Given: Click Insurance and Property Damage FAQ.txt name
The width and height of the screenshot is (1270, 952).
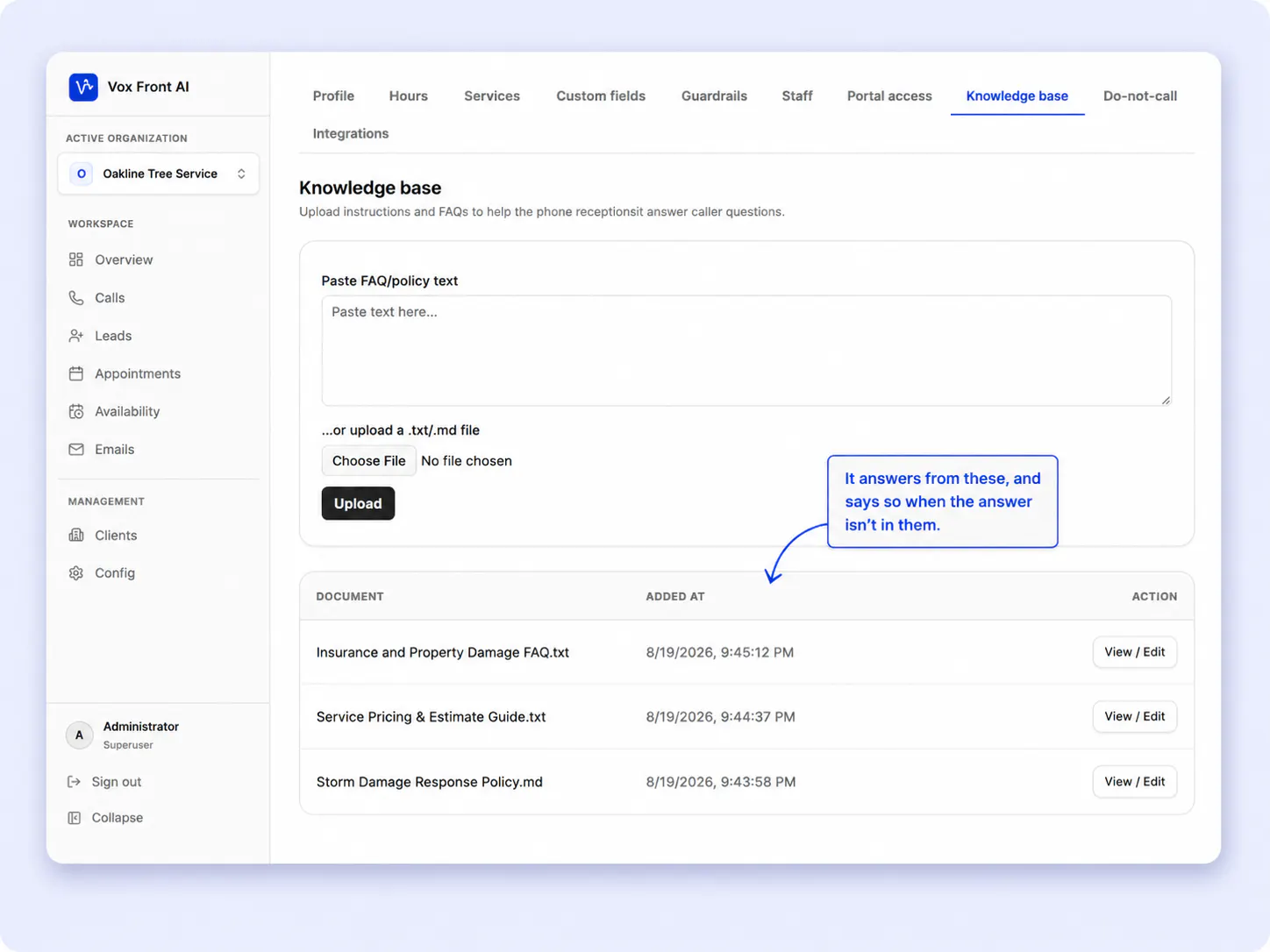Looking at the screenshot, I should [x=443, y=652].
